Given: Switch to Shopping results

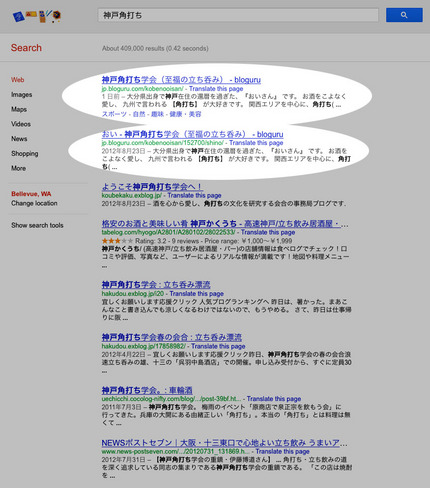Looking at the screenshot, I should pyautogui.click(x=25, y=154).
